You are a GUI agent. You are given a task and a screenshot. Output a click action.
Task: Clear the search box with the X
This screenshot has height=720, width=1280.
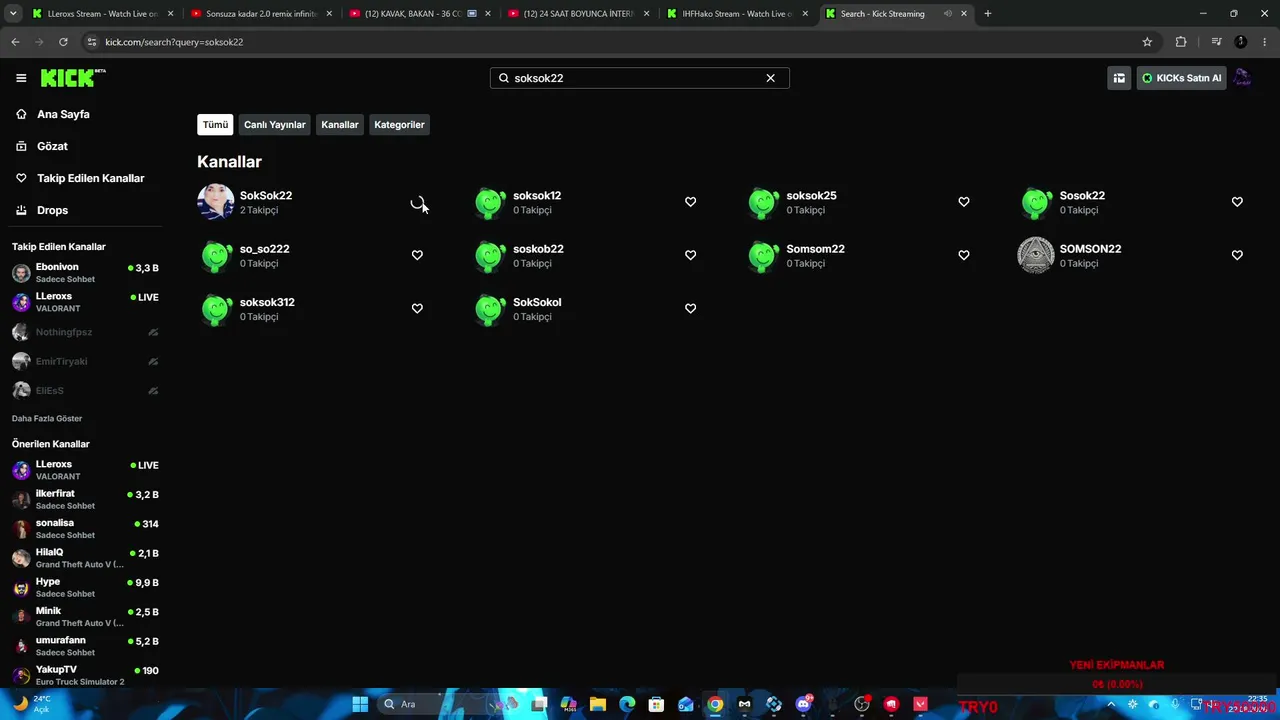[770, 78]
